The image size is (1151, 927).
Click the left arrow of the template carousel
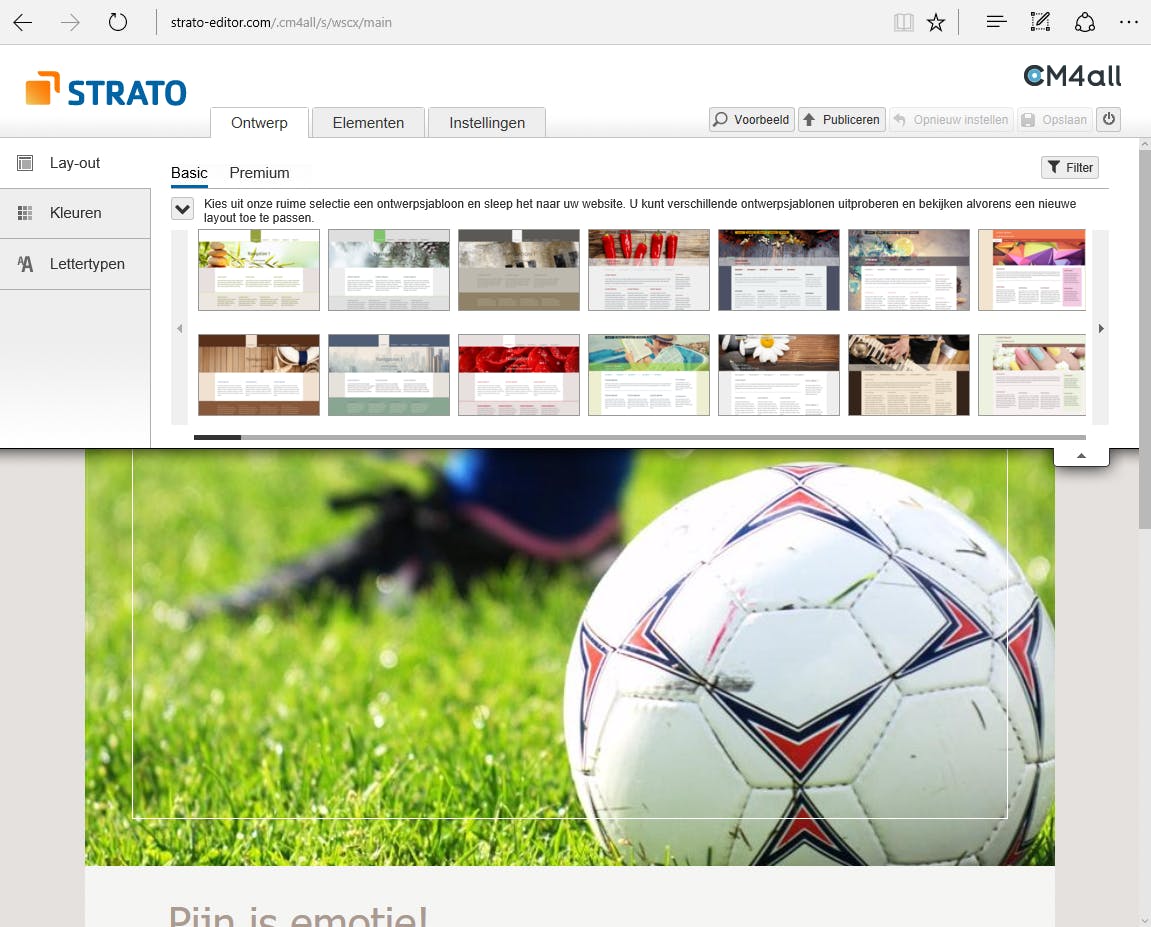pyautogui.click(x=180, y=328)
